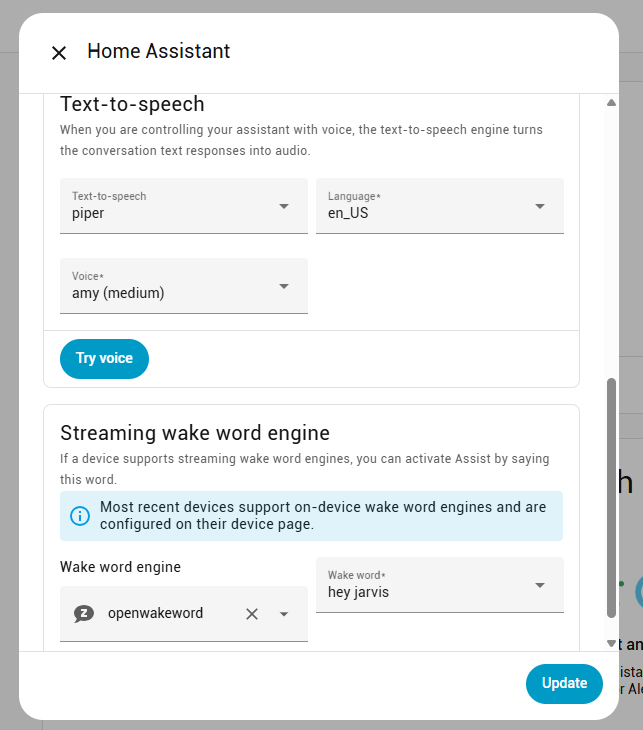Click the on-device wake word notice text

[x=323, y=516]
